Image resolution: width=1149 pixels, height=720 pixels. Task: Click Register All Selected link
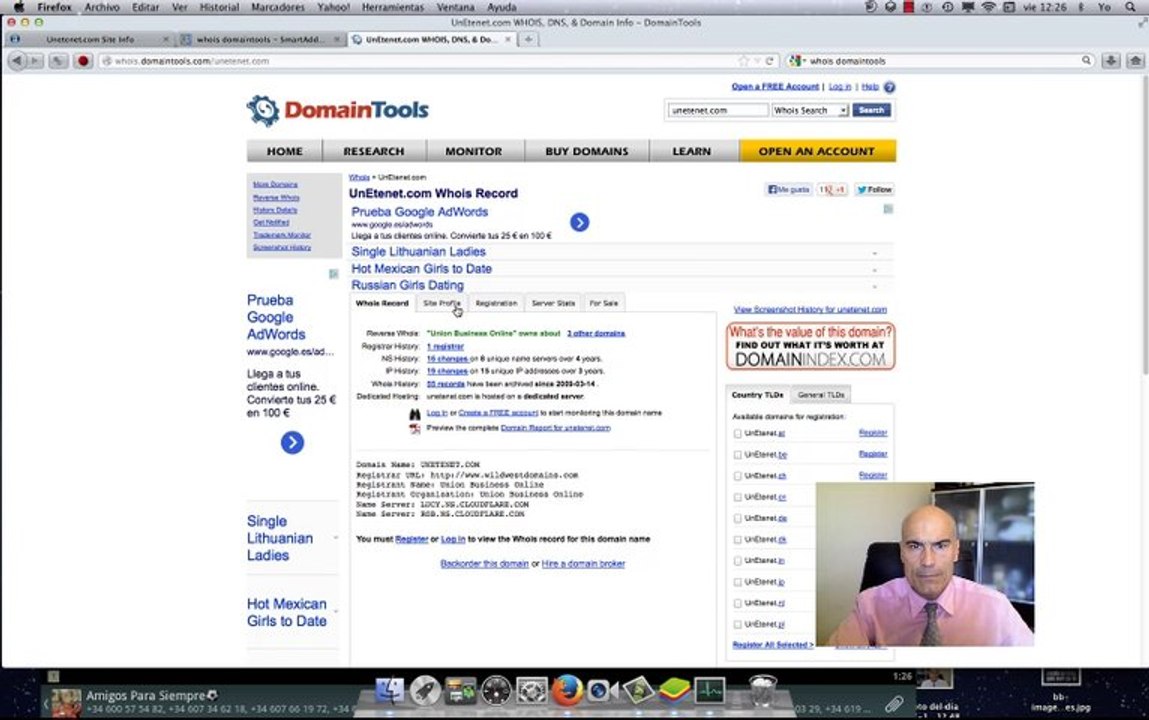click(773, 645)
